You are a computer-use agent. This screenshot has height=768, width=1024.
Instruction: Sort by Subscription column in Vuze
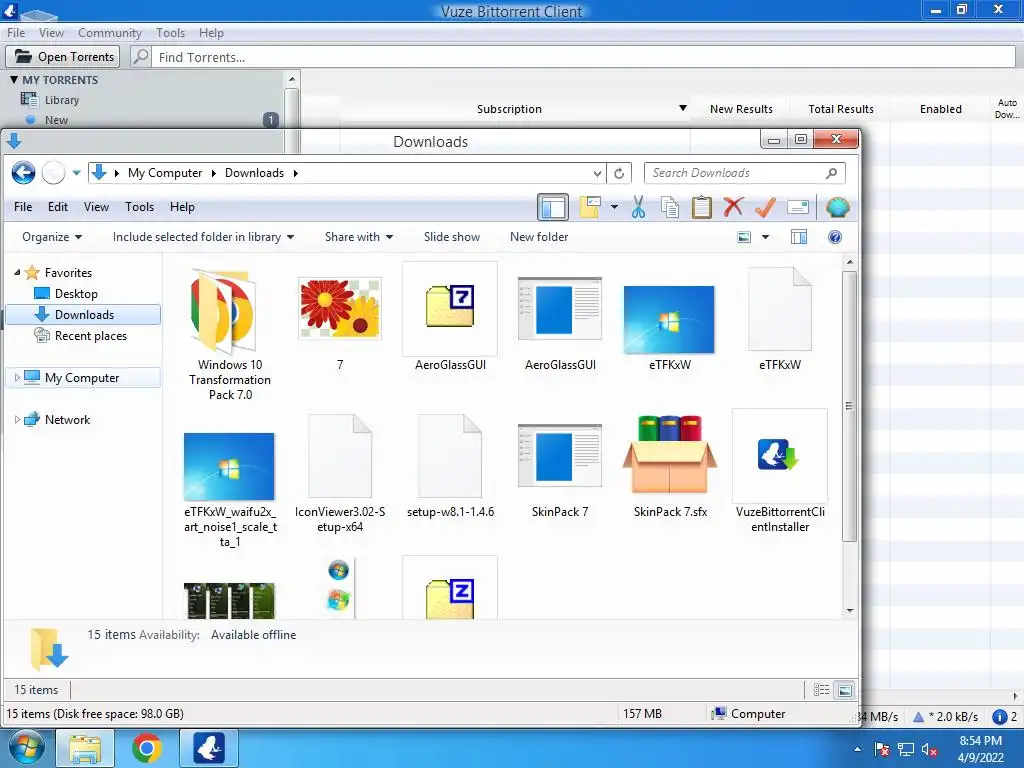(x=509, y=109)
